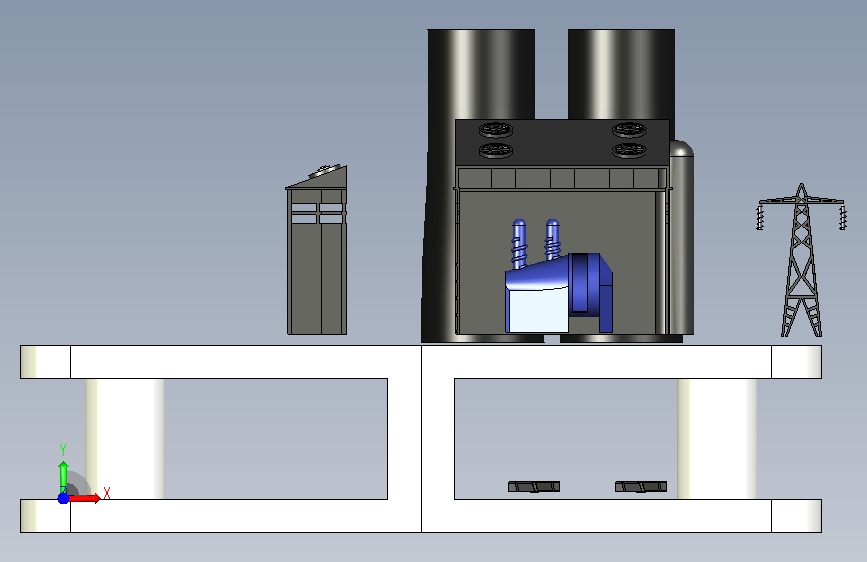
Task: Select the left cooling tower cylinder
Action: pos(481,74)
